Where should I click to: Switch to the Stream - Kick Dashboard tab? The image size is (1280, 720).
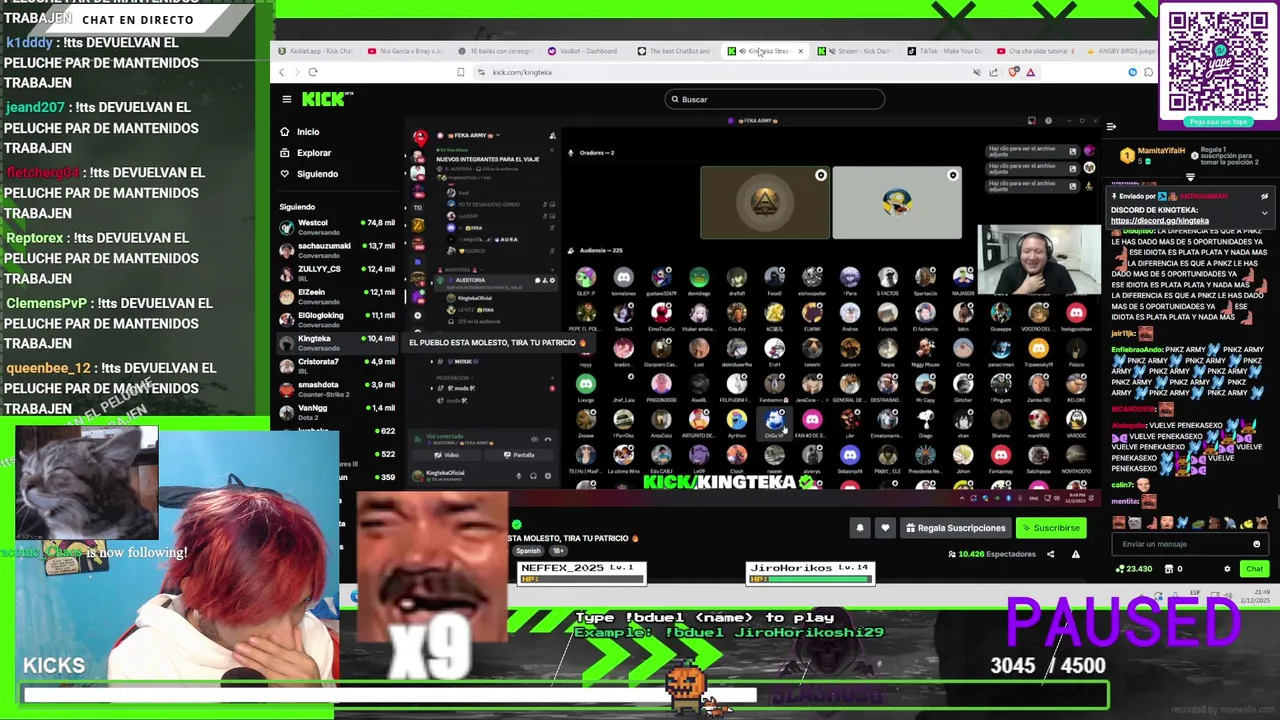coord(856,51)
